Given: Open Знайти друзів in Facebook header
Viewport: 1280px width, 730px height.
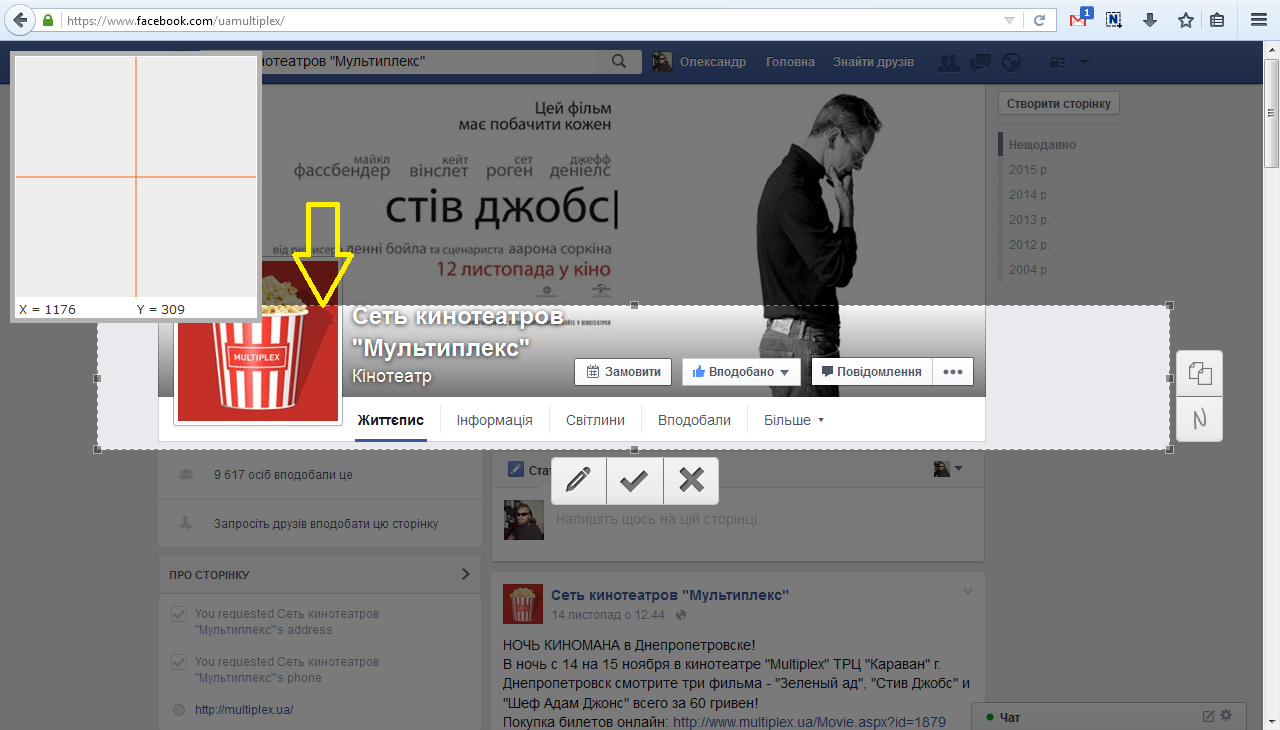Looking at the screenshot, I should (873, 62).
